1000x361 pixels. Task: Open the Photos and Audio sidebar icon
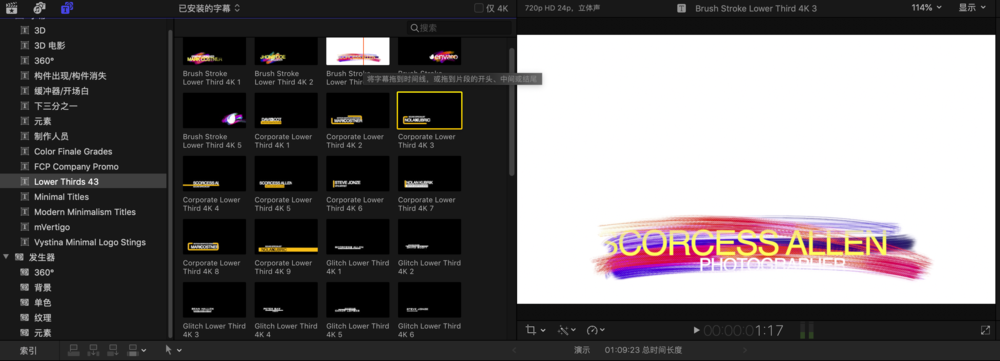pos(39,8)
